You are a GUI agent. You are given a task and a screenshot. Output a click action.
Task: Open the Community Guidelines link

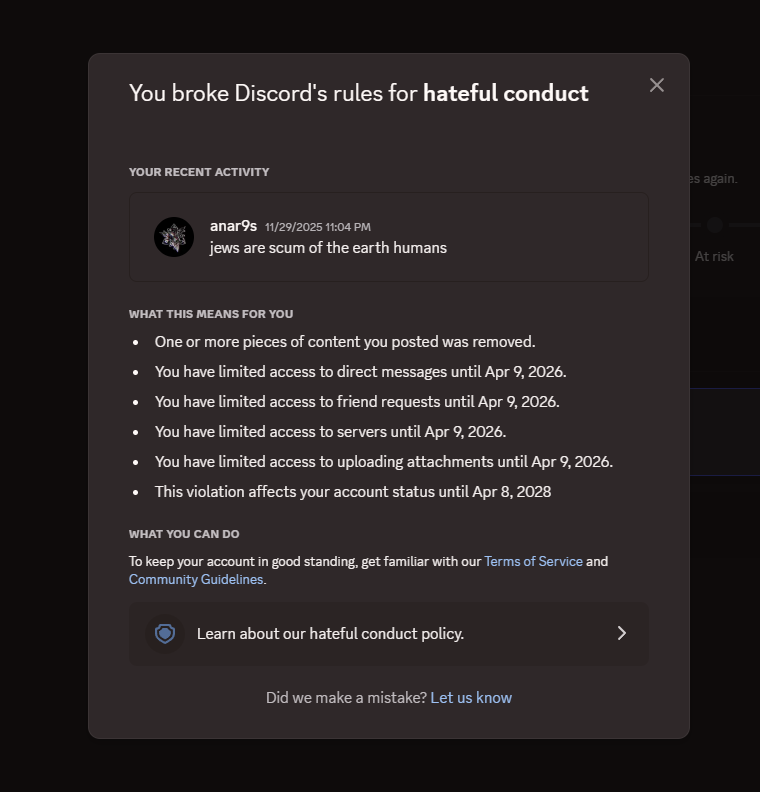click(x=196, y=579)
